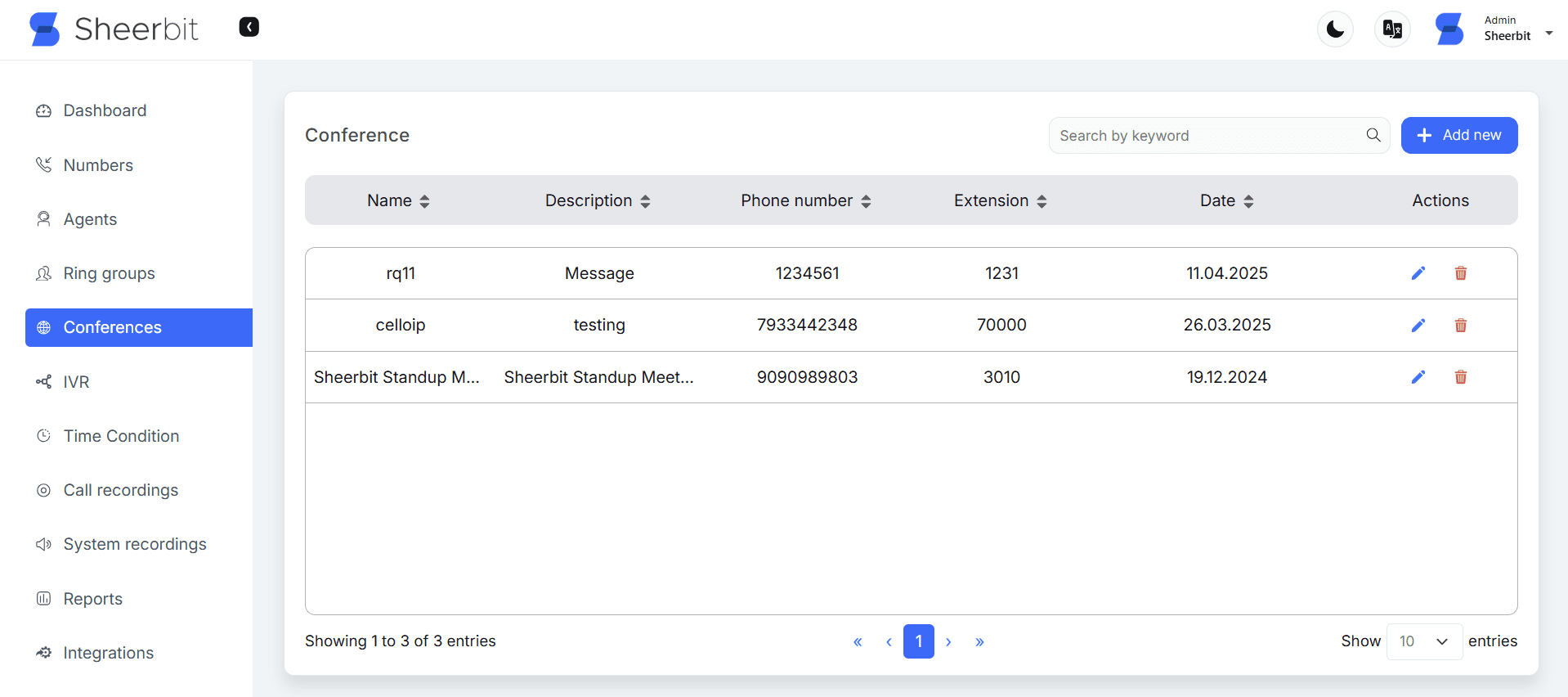Image resolution: width=1568 pixels, height=697 pixels.
Task: Delete the rq11 conference entry
Action: tap(1460, 273)
